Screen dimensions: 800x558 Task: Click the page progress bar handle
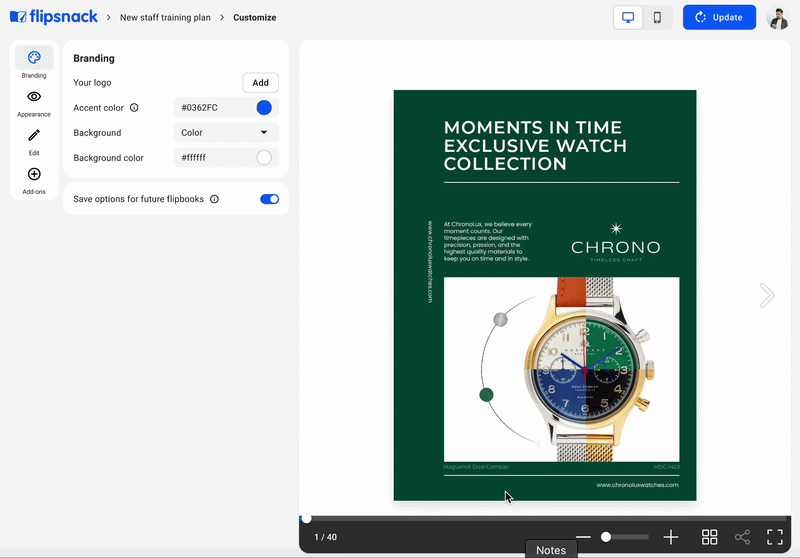(x=306, y=519)
